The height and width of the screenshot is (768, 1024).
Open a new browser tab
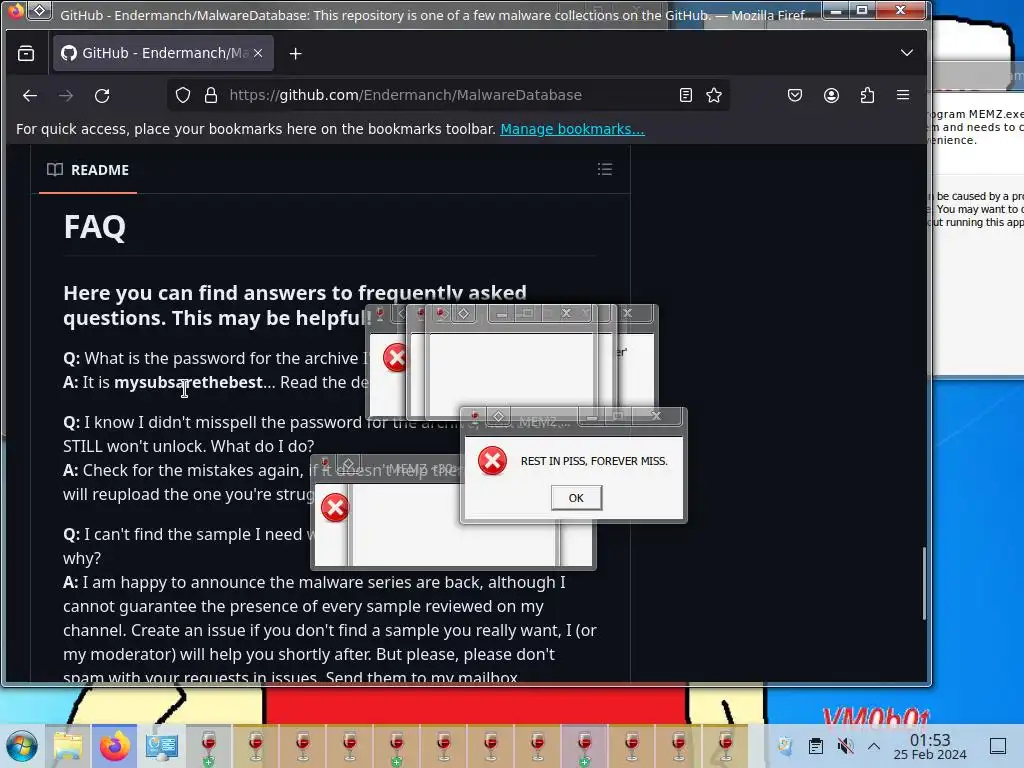(x=295, y=54)
